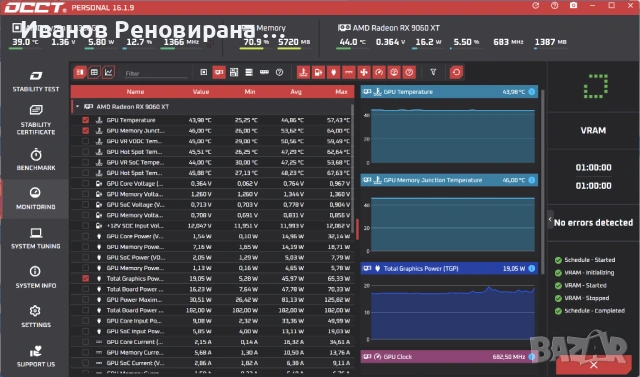Open the Stability Certificate section
The width and height of the screenshot is (640, 377).
[36, 120]
